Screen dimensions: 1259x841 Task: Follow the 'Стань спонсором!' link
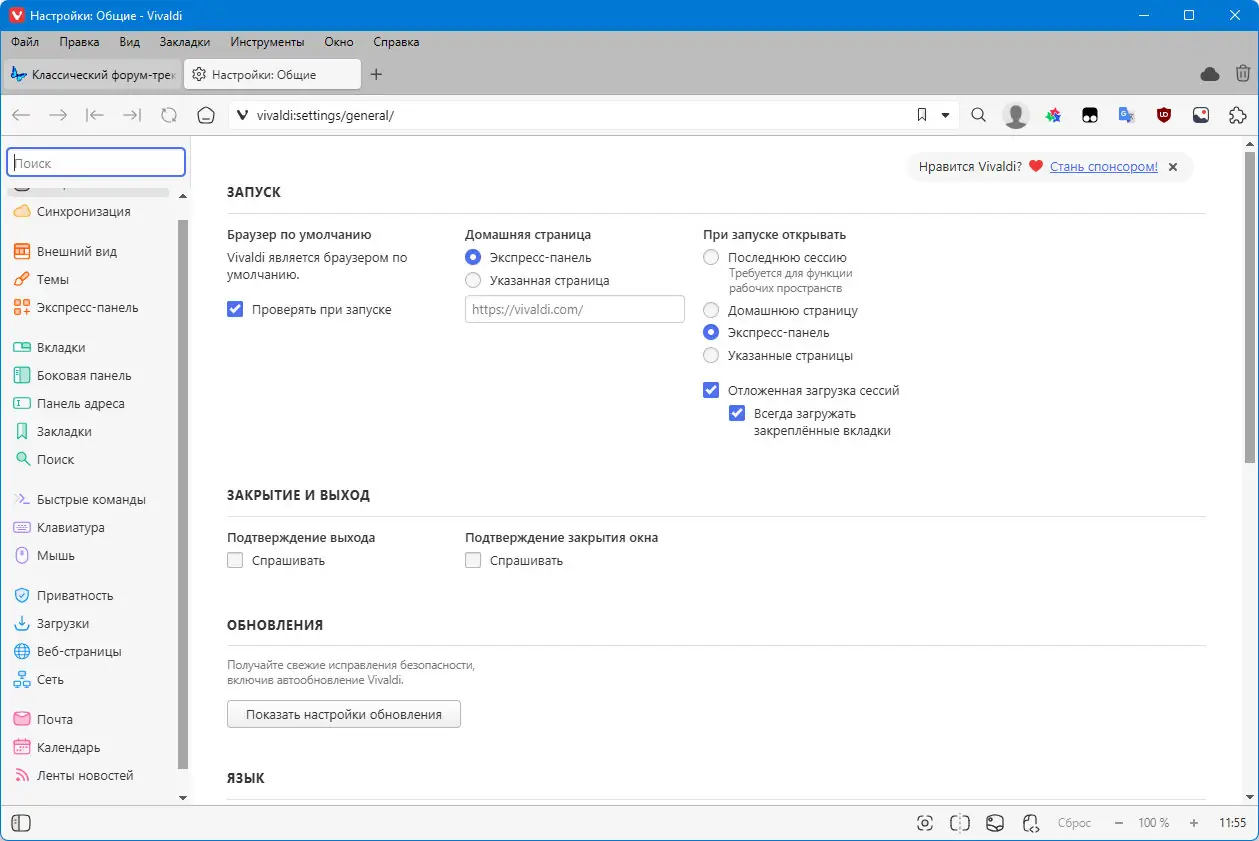pos(1104,167)
